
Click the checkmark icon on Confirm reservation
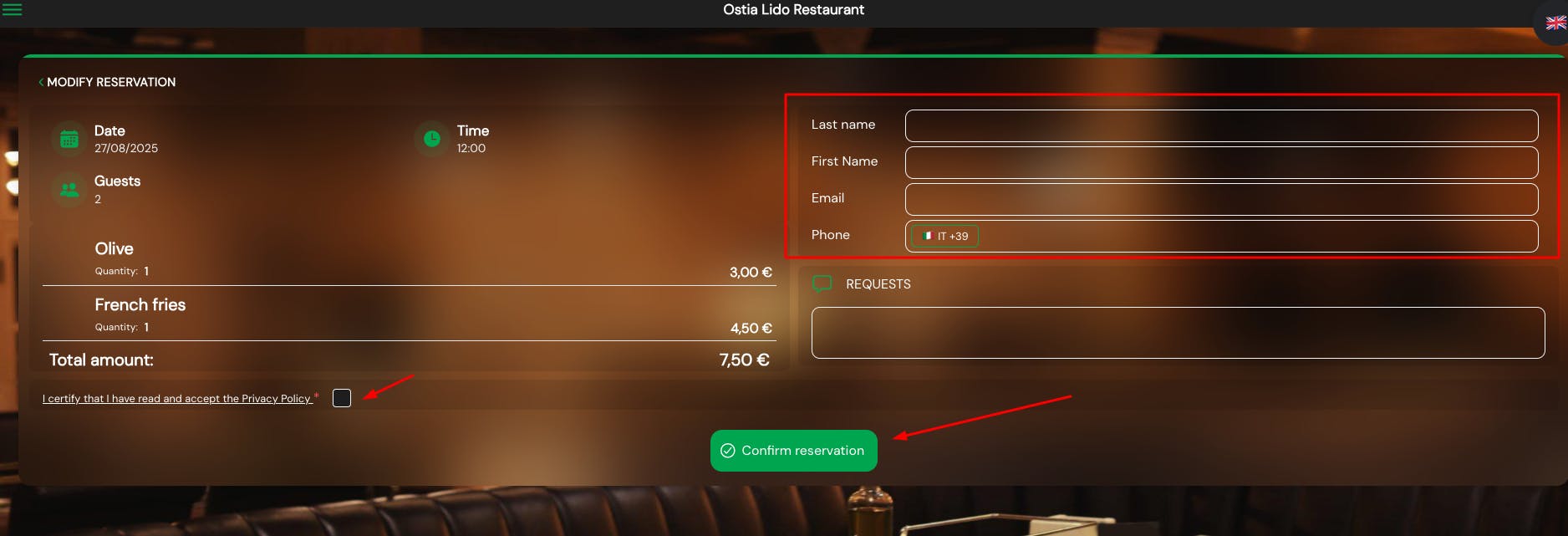click(x=728, y=451)
